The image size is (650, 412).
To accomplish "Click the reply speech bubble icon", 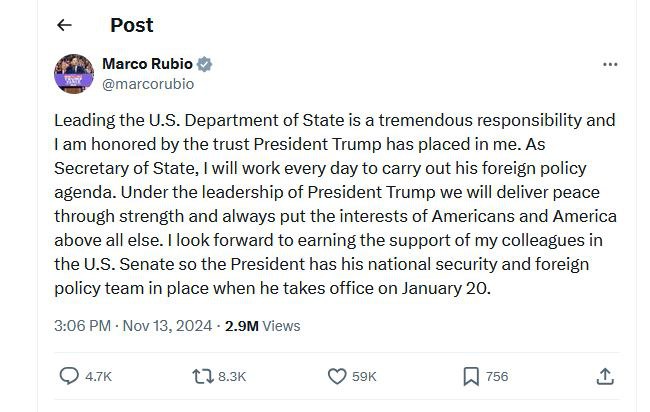I will click(69, 376).
